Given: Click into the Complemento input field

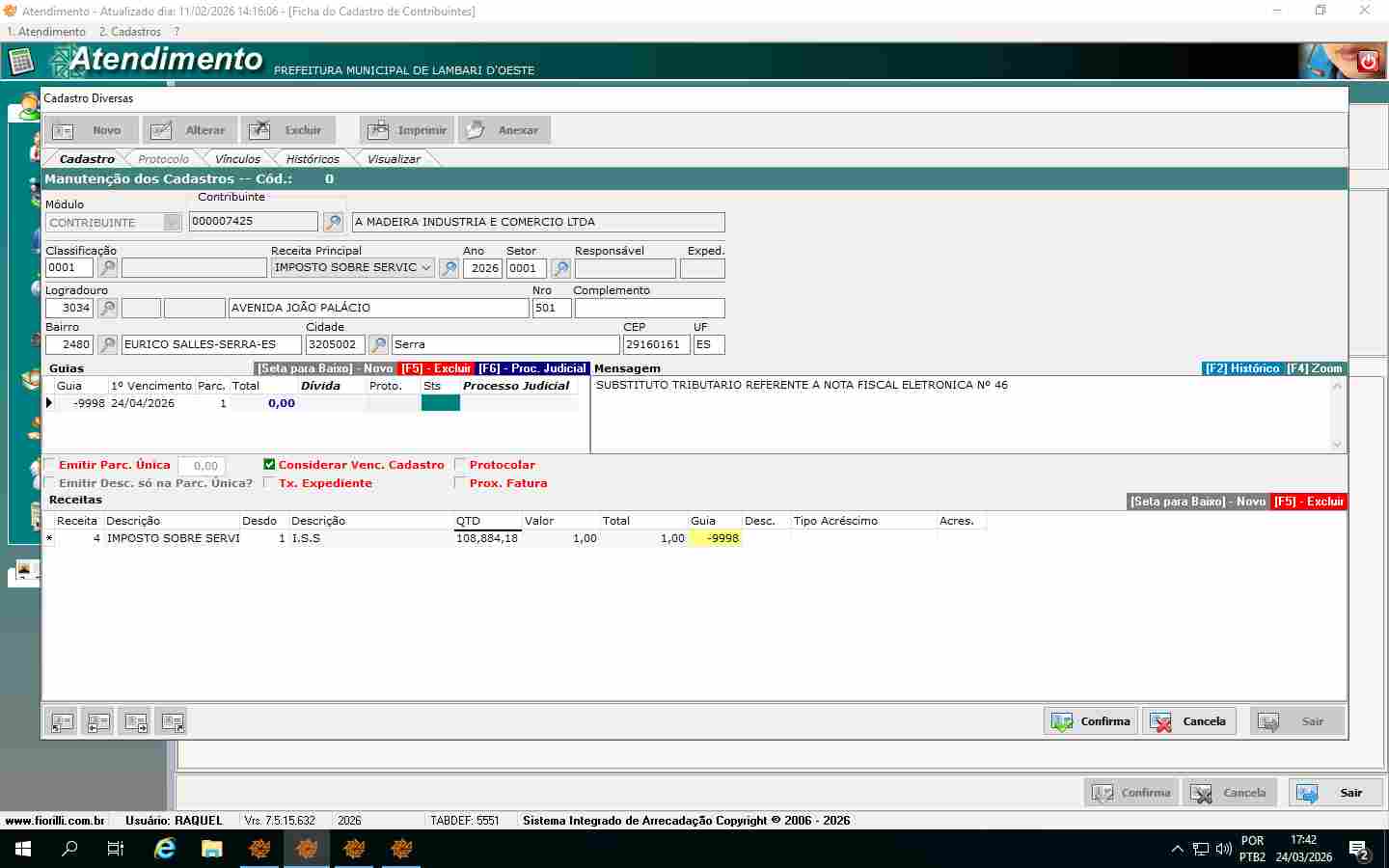Looking at the screenshot, I should [x=649, y=309].
